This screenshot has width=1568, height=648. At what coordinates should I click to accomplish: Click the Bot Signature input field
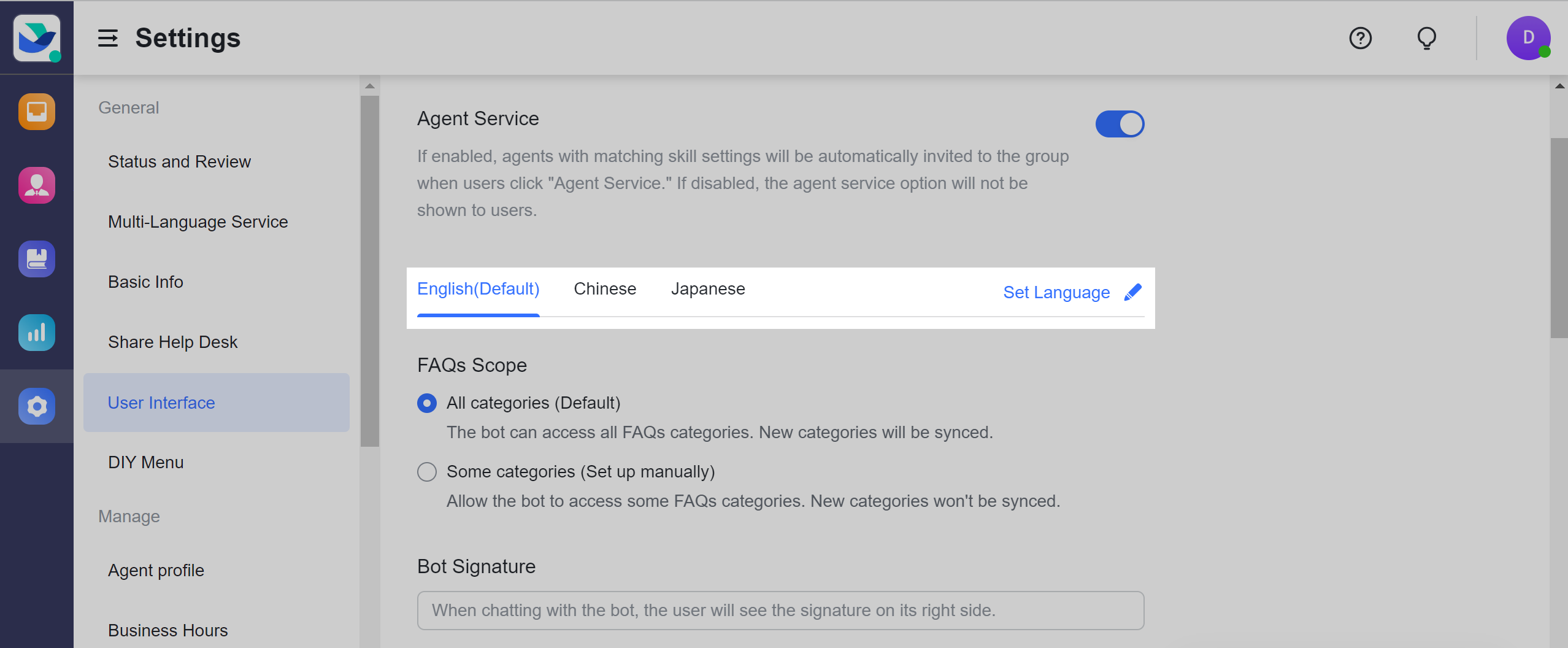(x=779, y=610)
